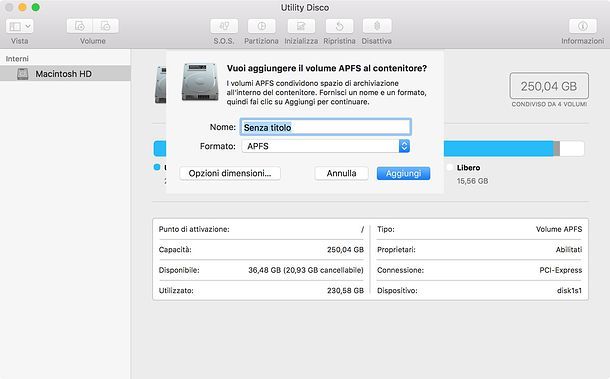Cancel with the Annulla button
Screen dimensions: 610x379
tap(341, 173)
